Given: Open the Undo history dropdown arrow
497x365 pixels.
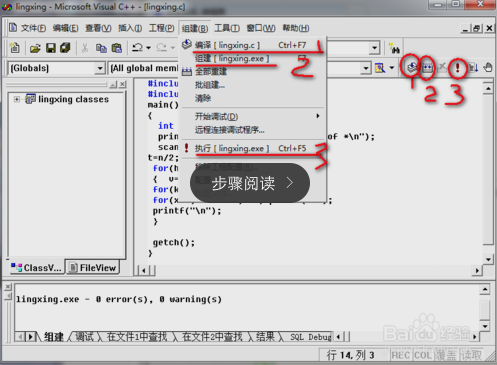Looking at the screenshot, I should (x=148, y=48).
